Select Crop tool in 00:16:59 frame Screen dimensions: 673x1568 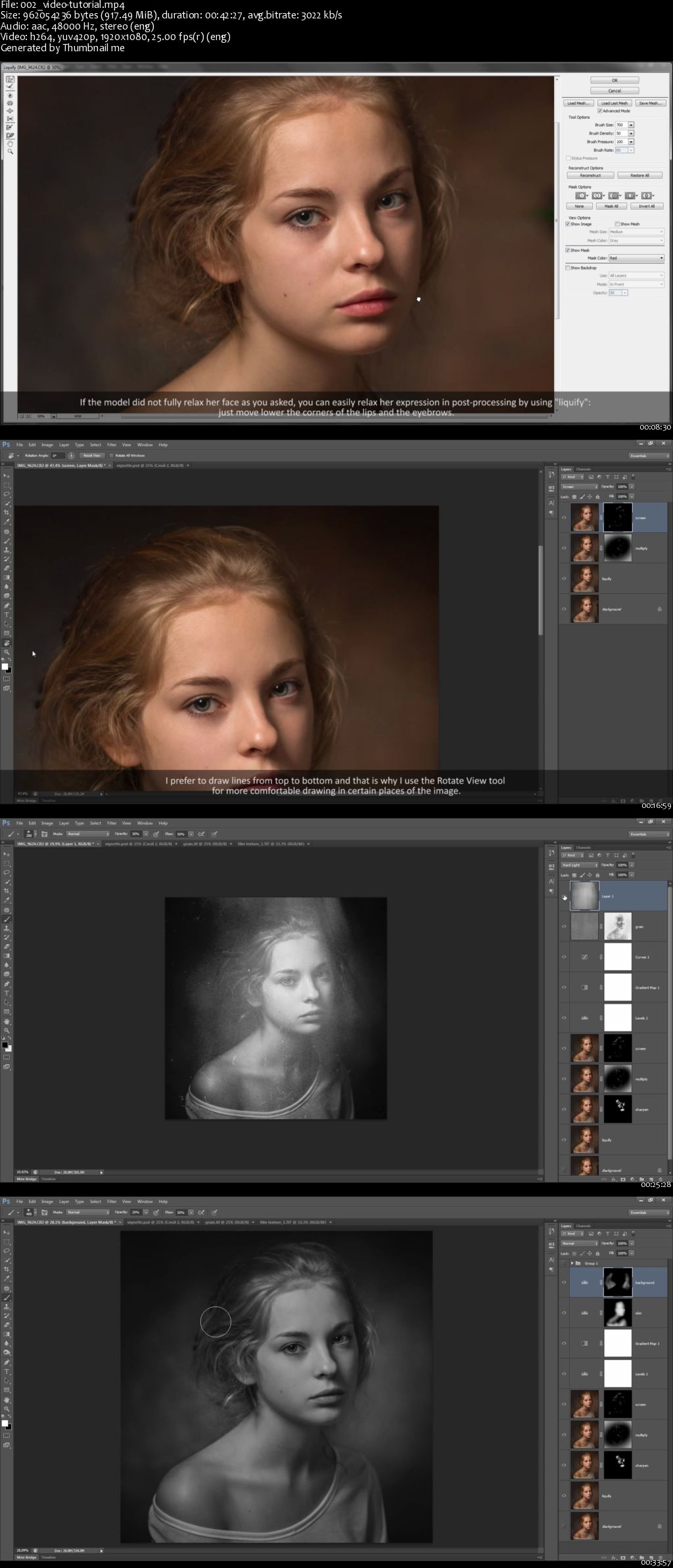click(7, 512)
